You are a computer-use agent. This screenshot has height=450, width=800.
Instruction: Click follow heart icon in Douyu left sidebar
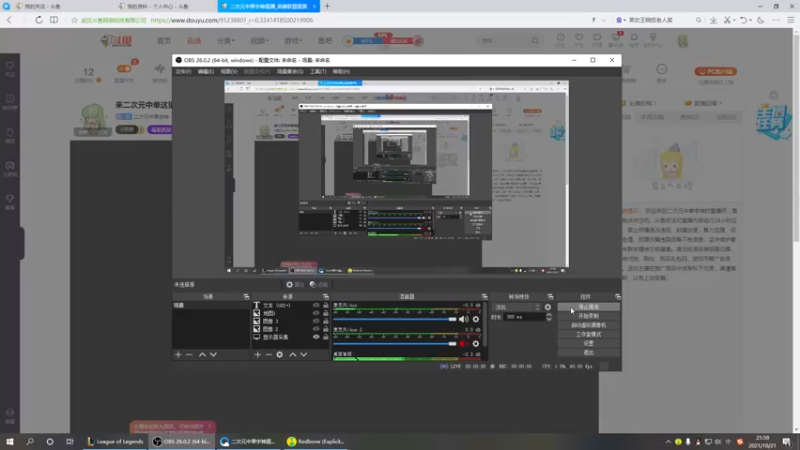pyautogui.click(x=10, y=66)
